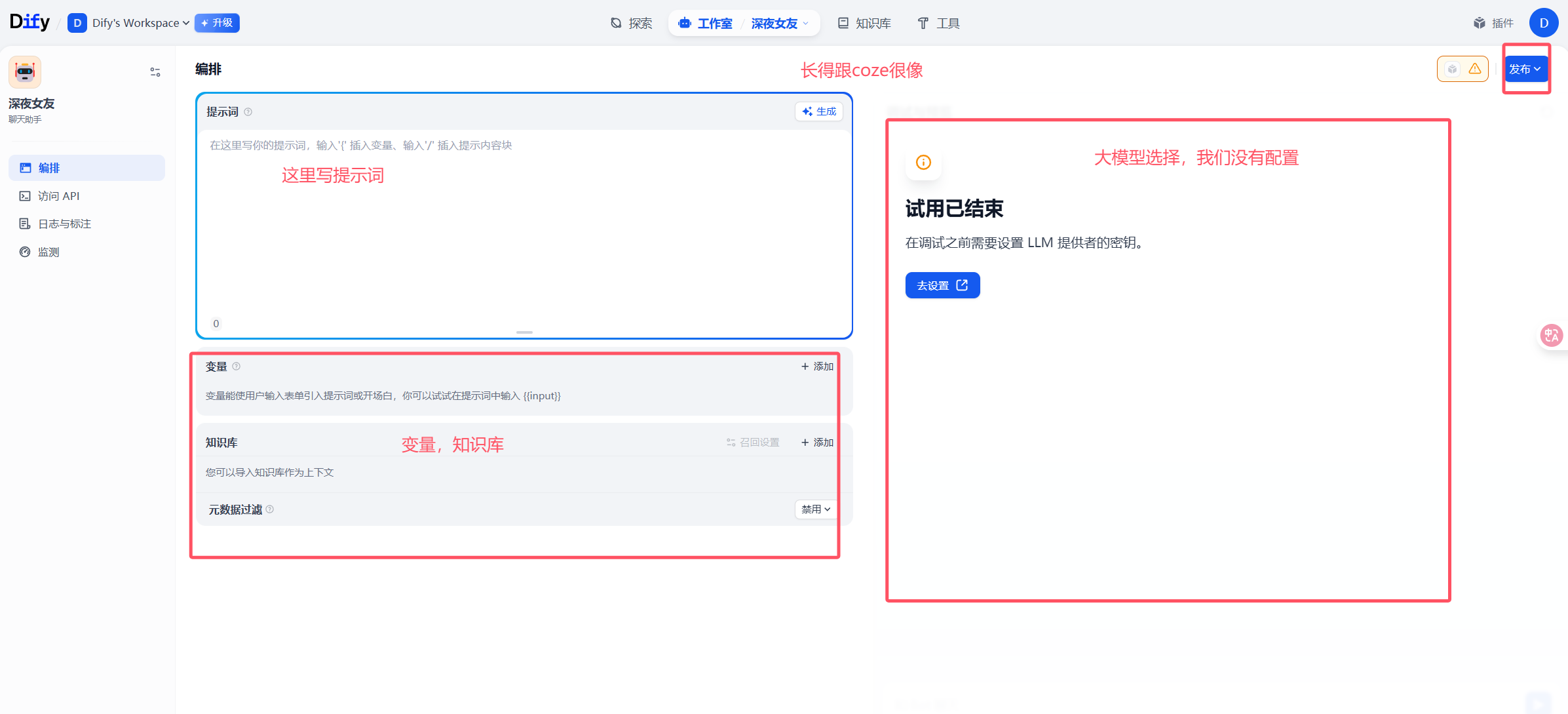The image size is (1568, 714).
Task: Open the floating translate icon
Action: point(1551,336)
